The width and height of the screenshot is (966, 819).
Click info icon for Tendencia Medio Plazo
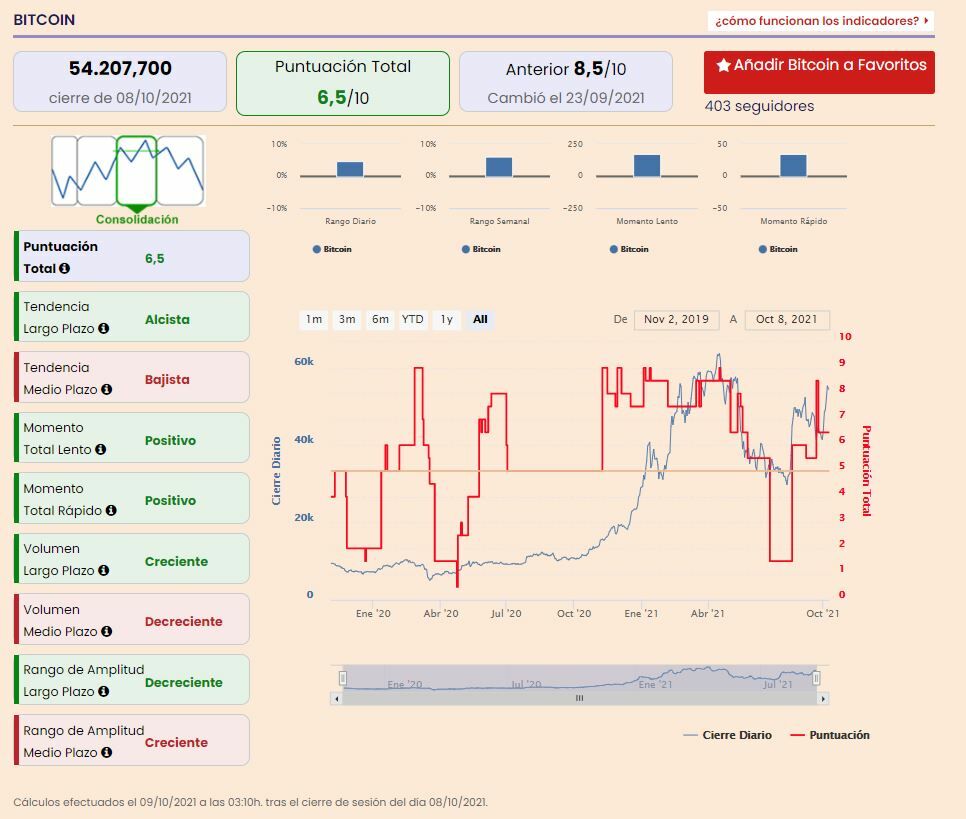tap(107, 389)
